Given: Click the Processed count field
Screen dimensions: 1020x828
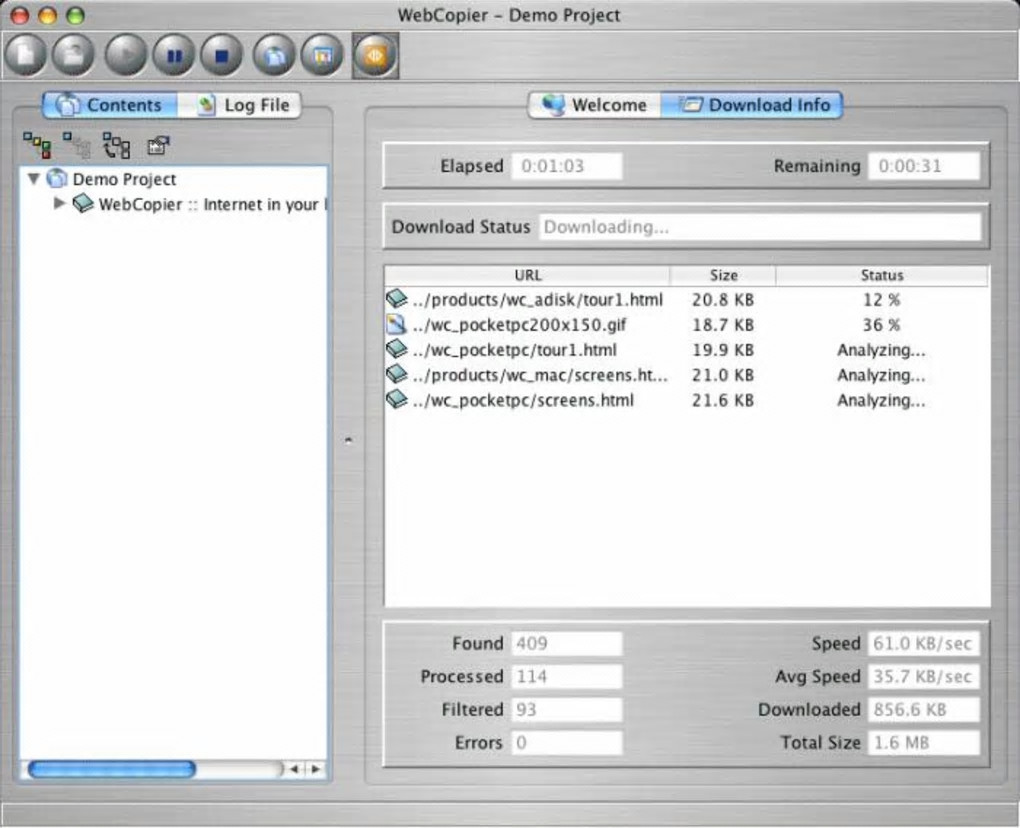Looking at the screenshot, I should pyautogui.click(x=567, y=676).
